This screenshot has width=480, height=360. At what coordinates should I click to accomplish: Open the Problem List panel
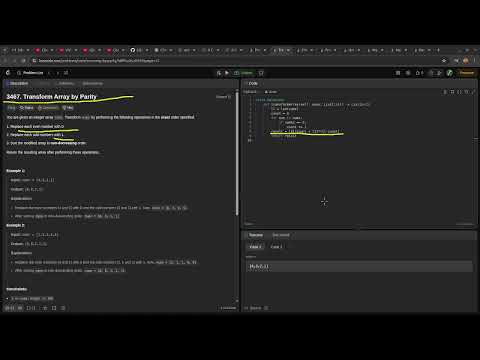(31, 73)
